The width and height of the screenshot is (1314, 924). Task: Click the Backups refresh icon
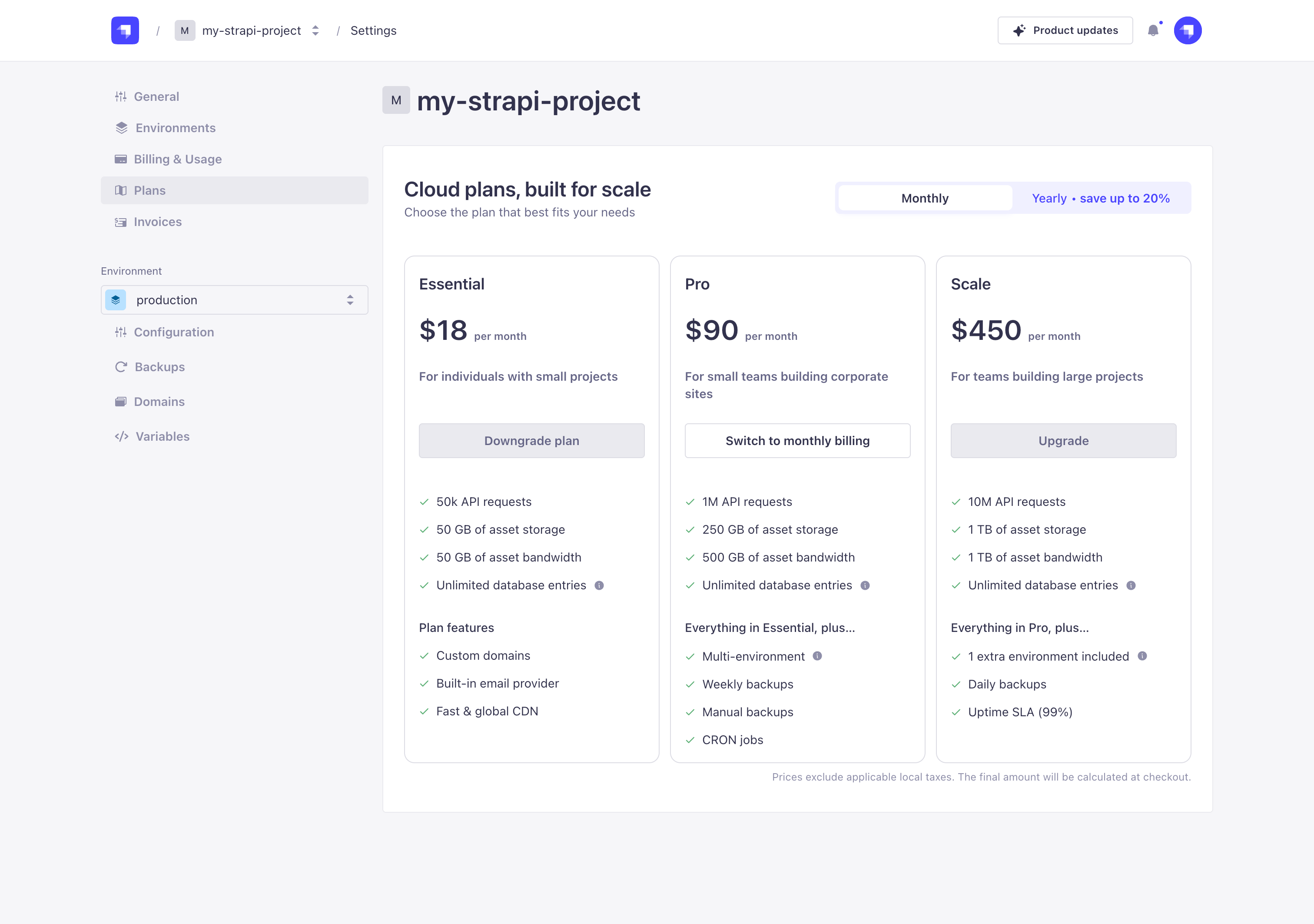pos(121,367)
